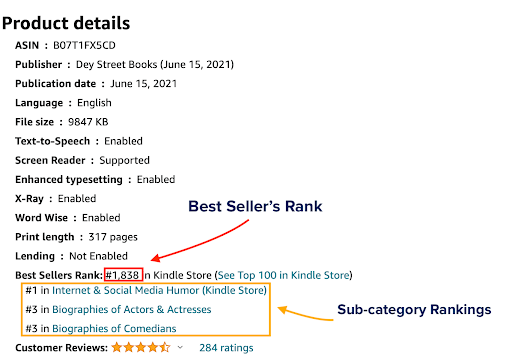512x360 pixels.
Task: Click the Dey Street Books publisher text
Action: [x=116, y=64]
